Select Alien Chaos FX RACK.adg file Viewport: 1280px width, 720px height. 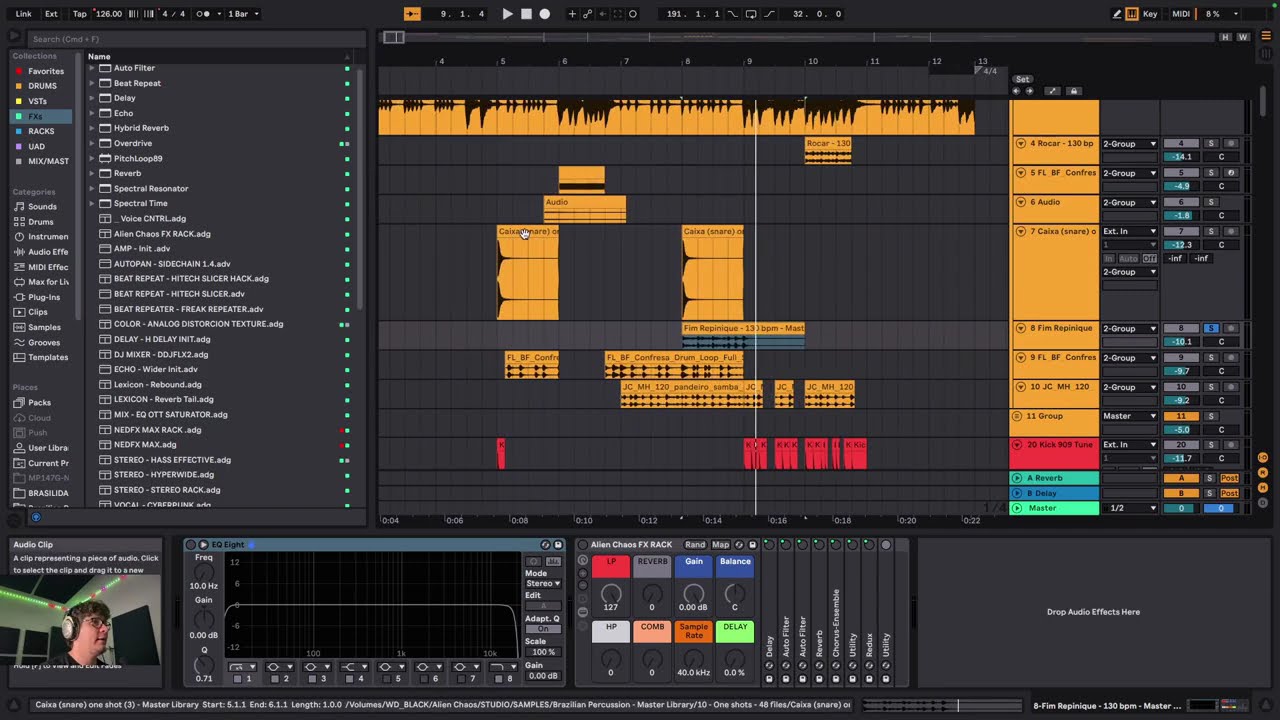coord(162,234)
